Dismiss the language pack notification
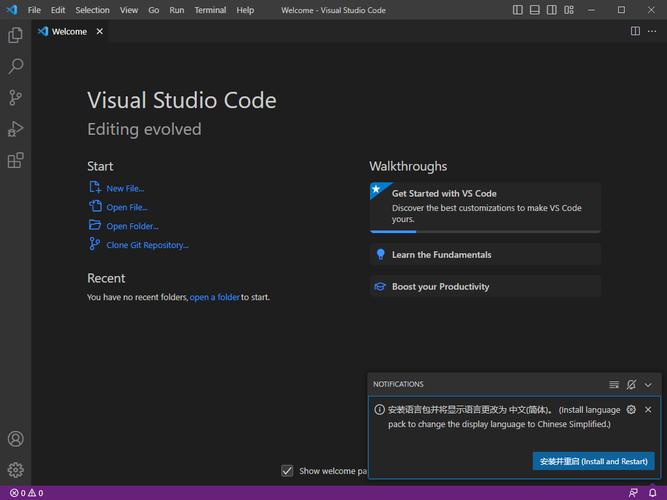 (648, 409)
